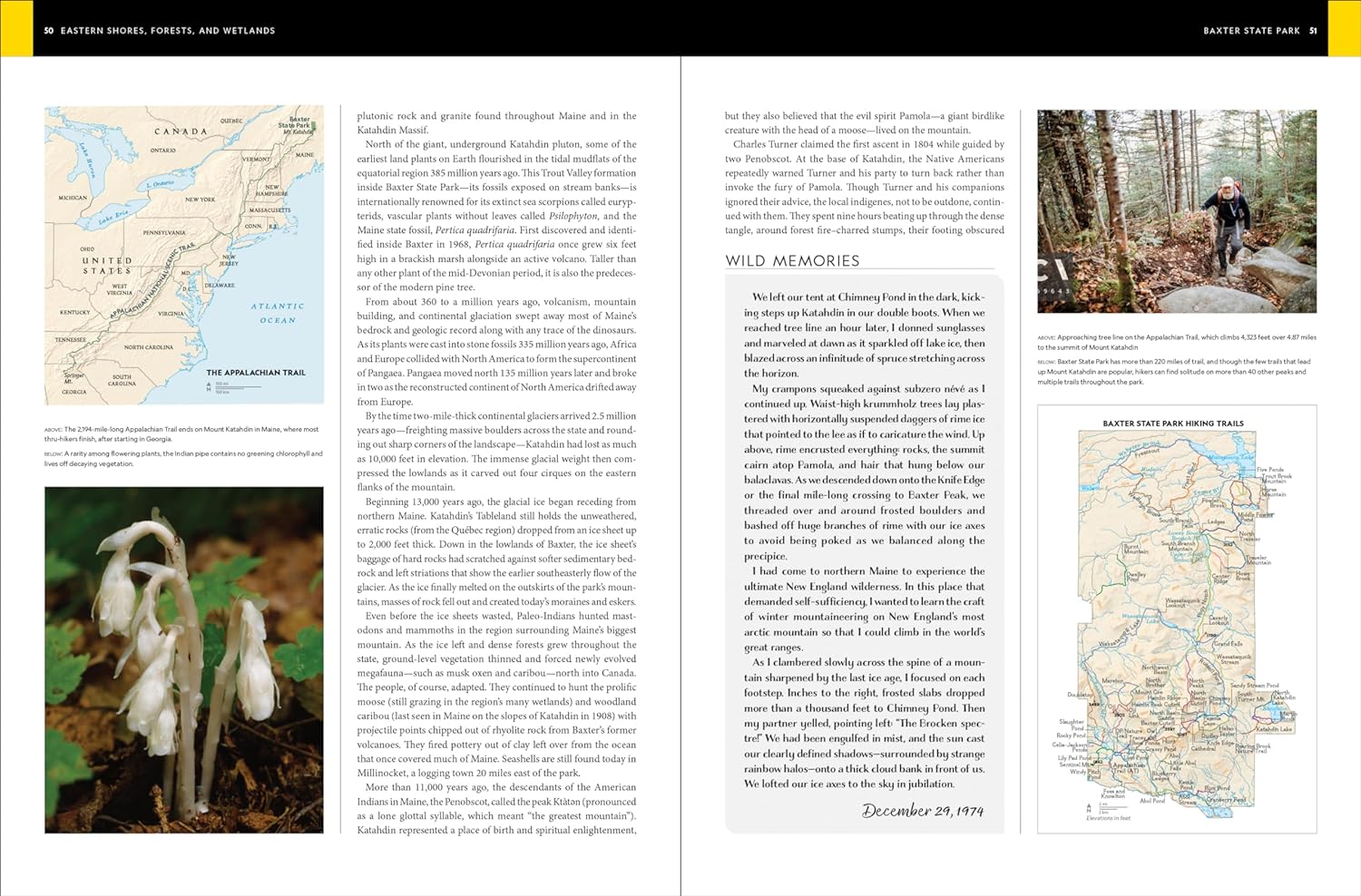Viewport: 1361px width, 896px height.
Task: Click the CANADA label on the map
Action: (x=181, y=131)
